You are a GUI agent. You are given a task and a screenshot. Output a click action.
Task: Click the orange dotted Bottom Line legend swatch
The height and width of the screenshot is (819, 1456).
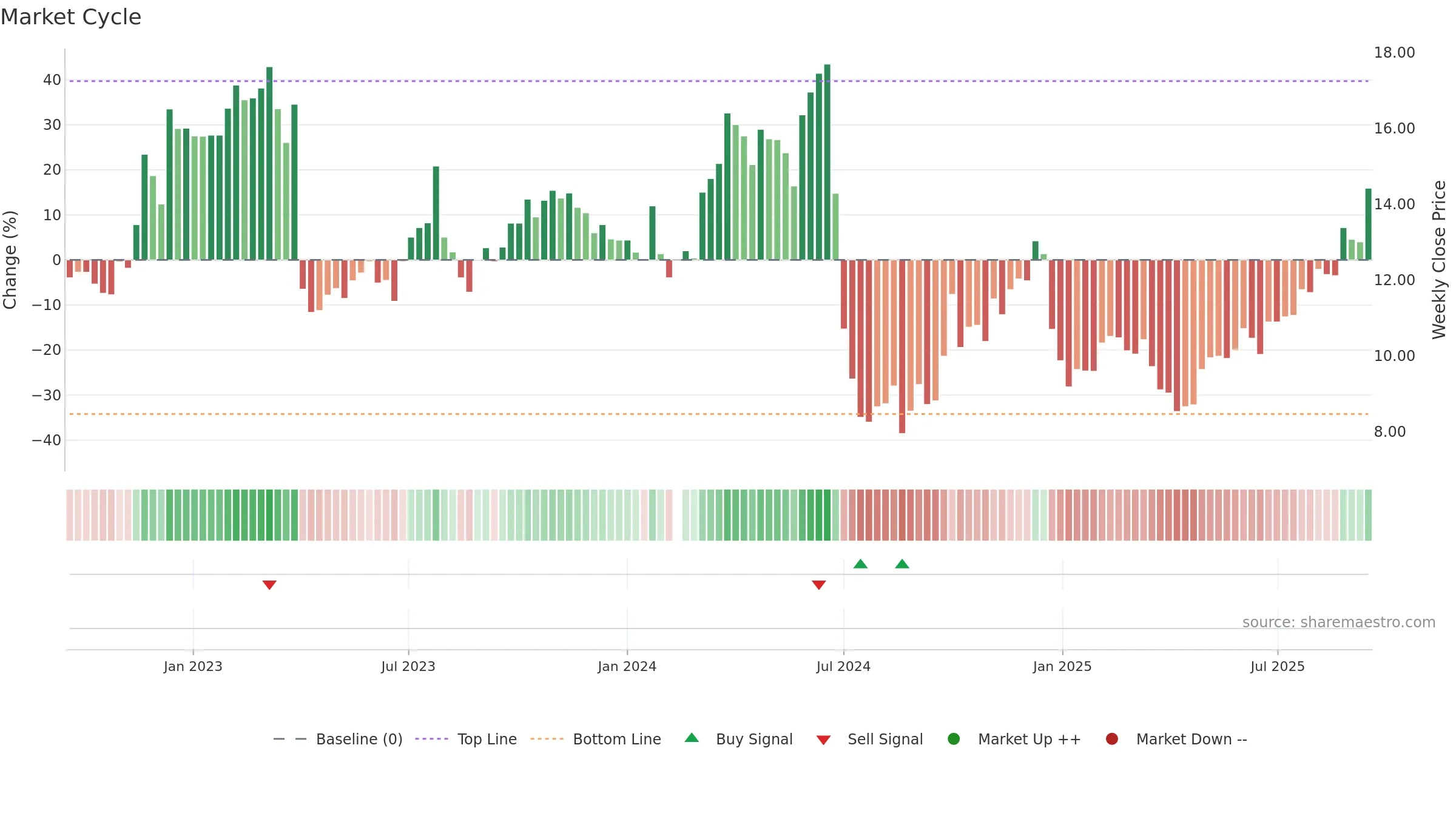point(547,739)
